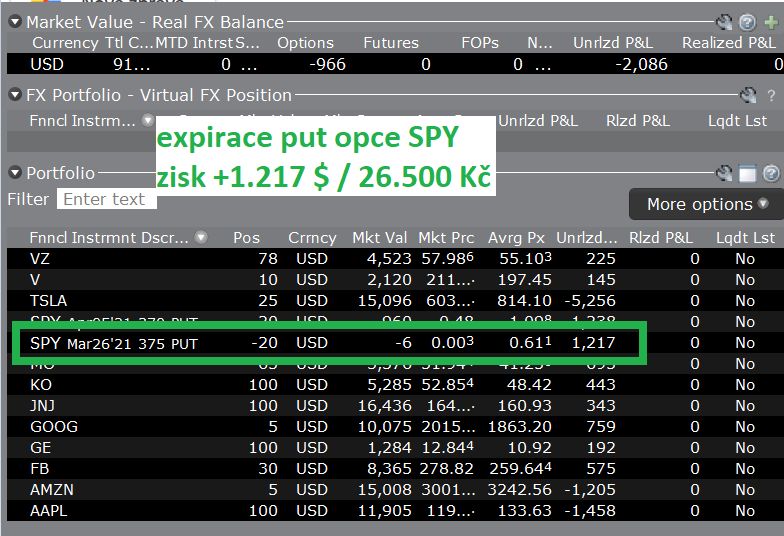Image resolution: width=784 pixels, height=536 pixels.
Task: Click AMZN average price 3242.56
Action: (520, 490)
